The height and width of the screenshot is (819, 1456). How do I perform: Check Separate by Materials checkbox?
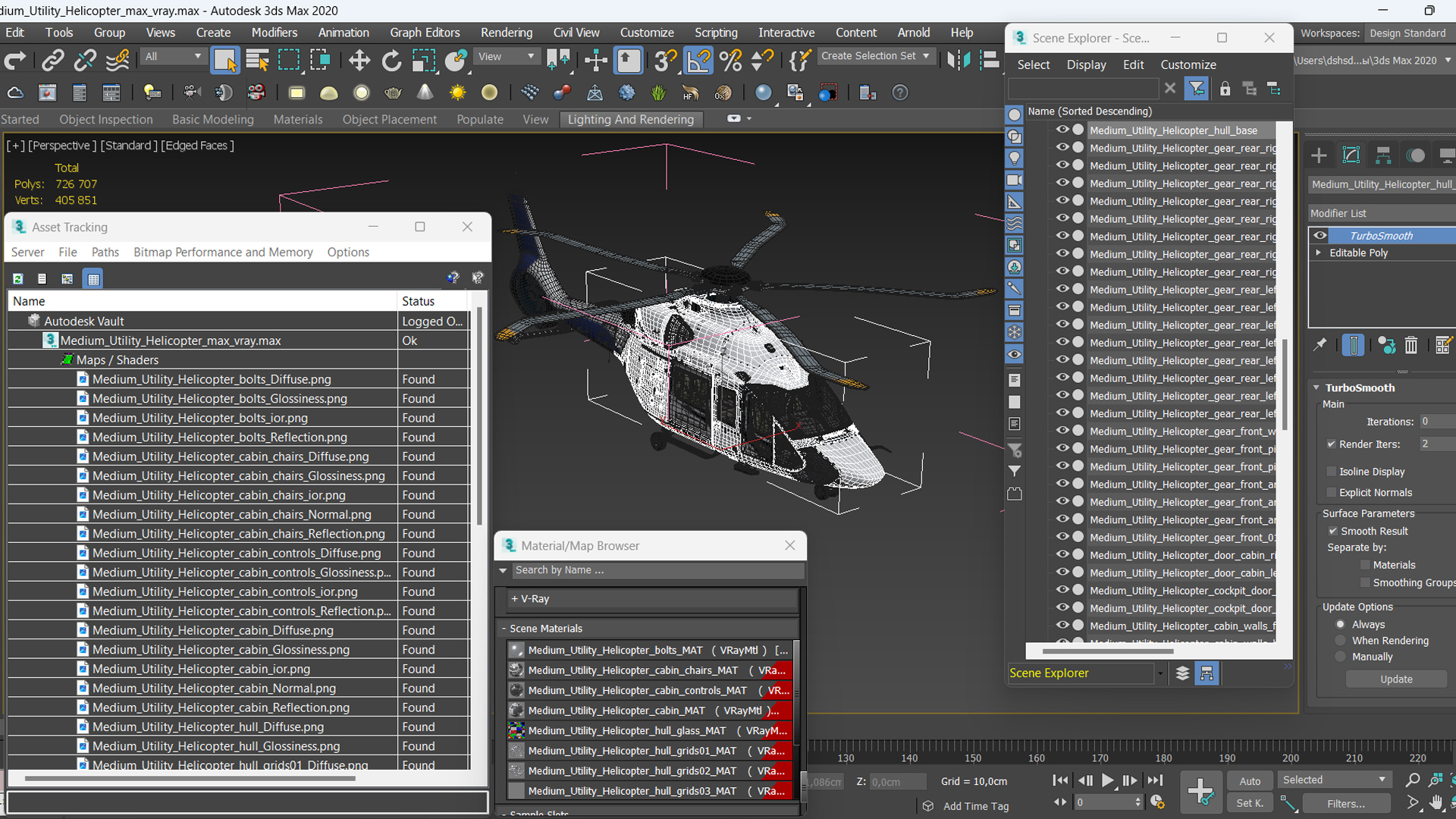click(1366, 565)
